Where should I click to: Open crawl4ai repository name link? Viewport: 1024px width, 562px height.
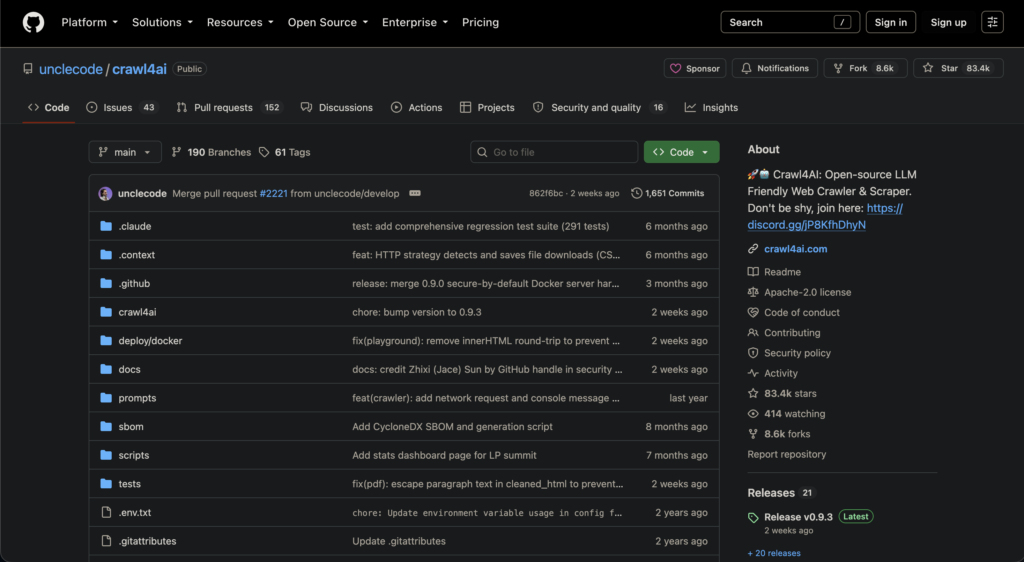pos(139,69)
